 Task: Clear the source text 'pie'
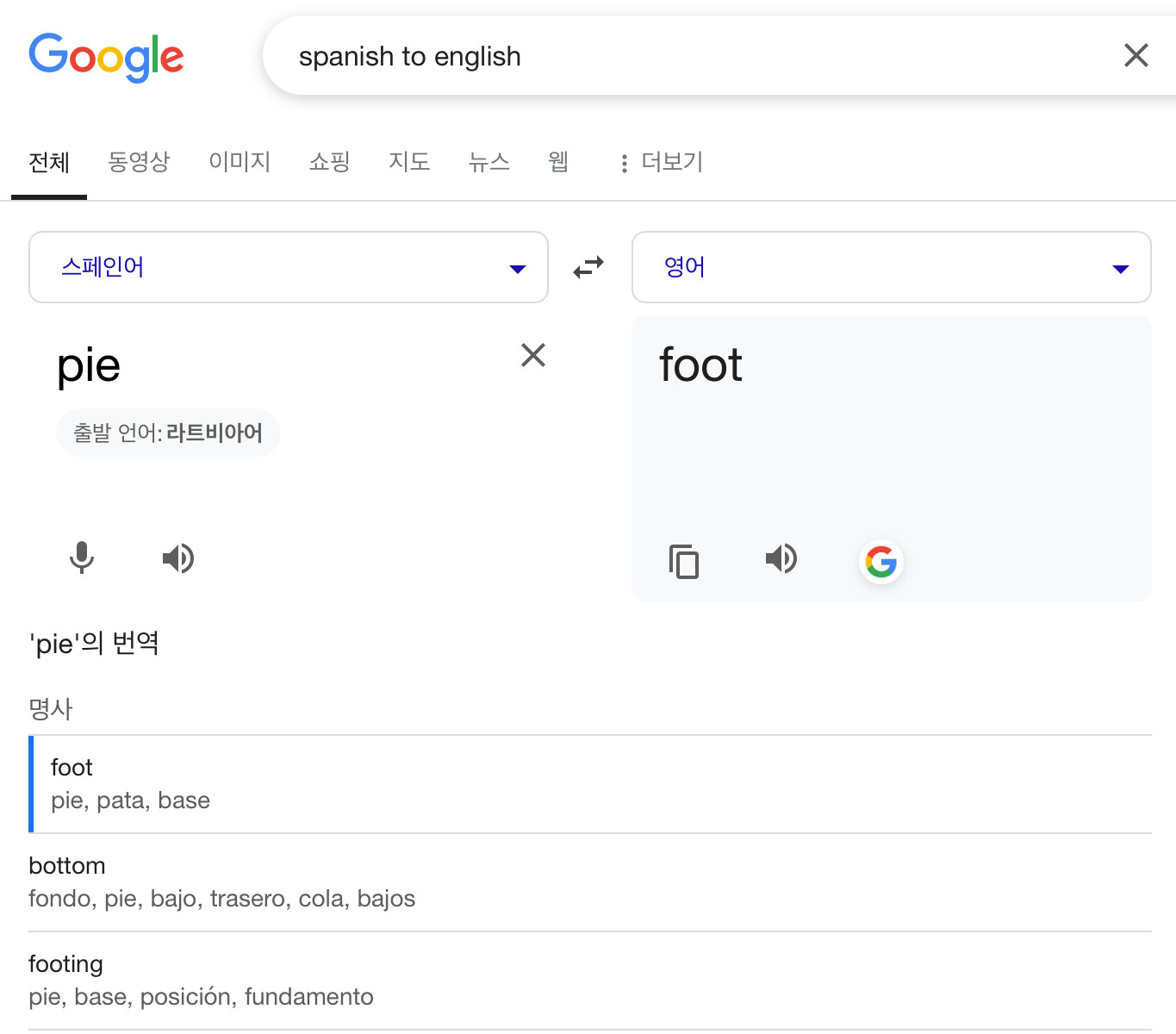tap(533, 355)
